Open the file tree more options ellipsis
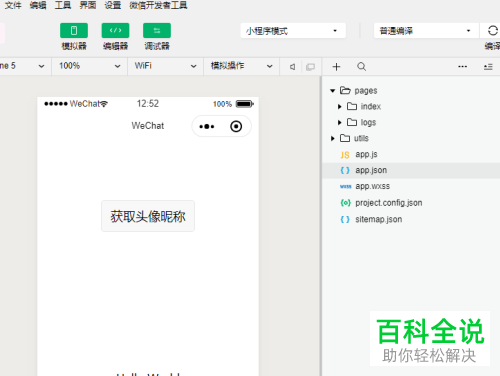This screenshot has width=500, height=376. (x=462, y=67)
